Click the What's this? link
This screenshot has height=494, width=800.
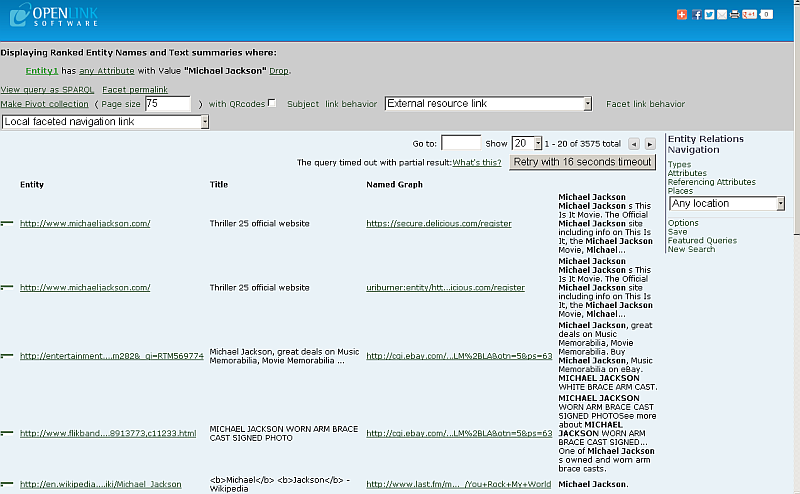point(477,163)
